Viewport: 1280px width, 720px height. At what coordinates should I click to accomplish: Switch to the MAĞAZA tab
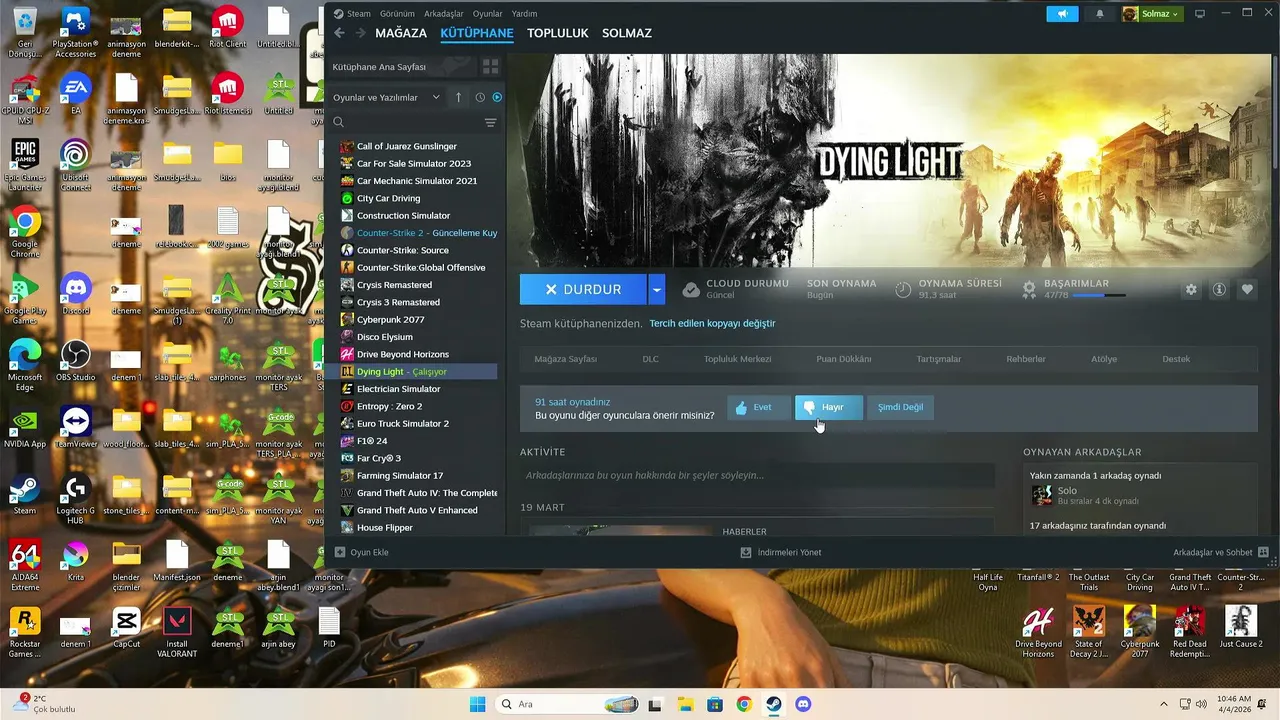tap(401, 33)
